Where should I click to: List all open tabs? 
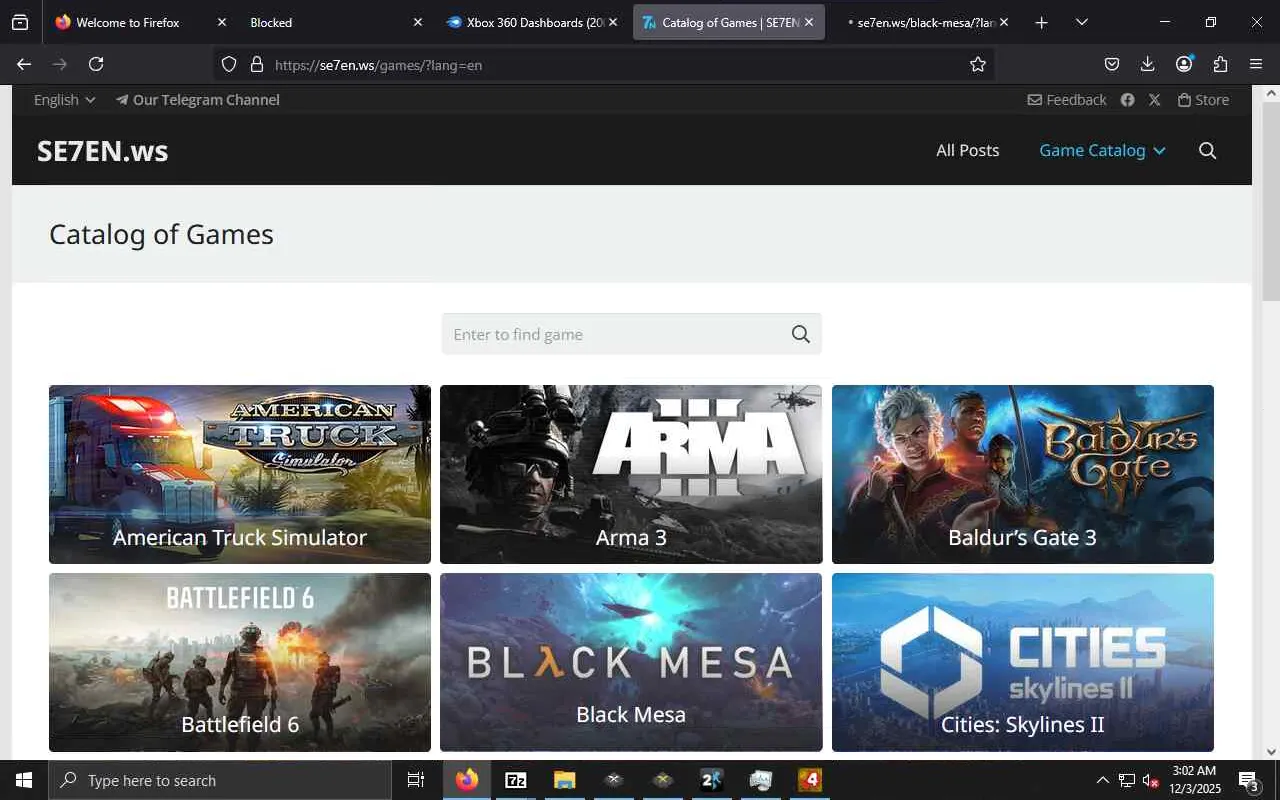tap(1081, 22)
